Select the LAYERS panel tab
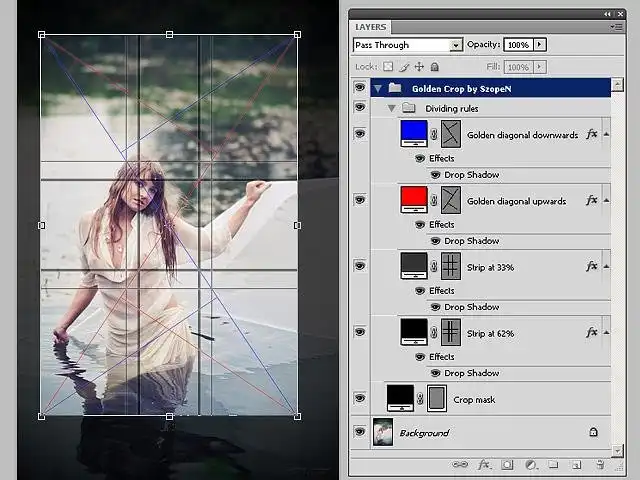This screenshot has width=640, height=480. 371,27
